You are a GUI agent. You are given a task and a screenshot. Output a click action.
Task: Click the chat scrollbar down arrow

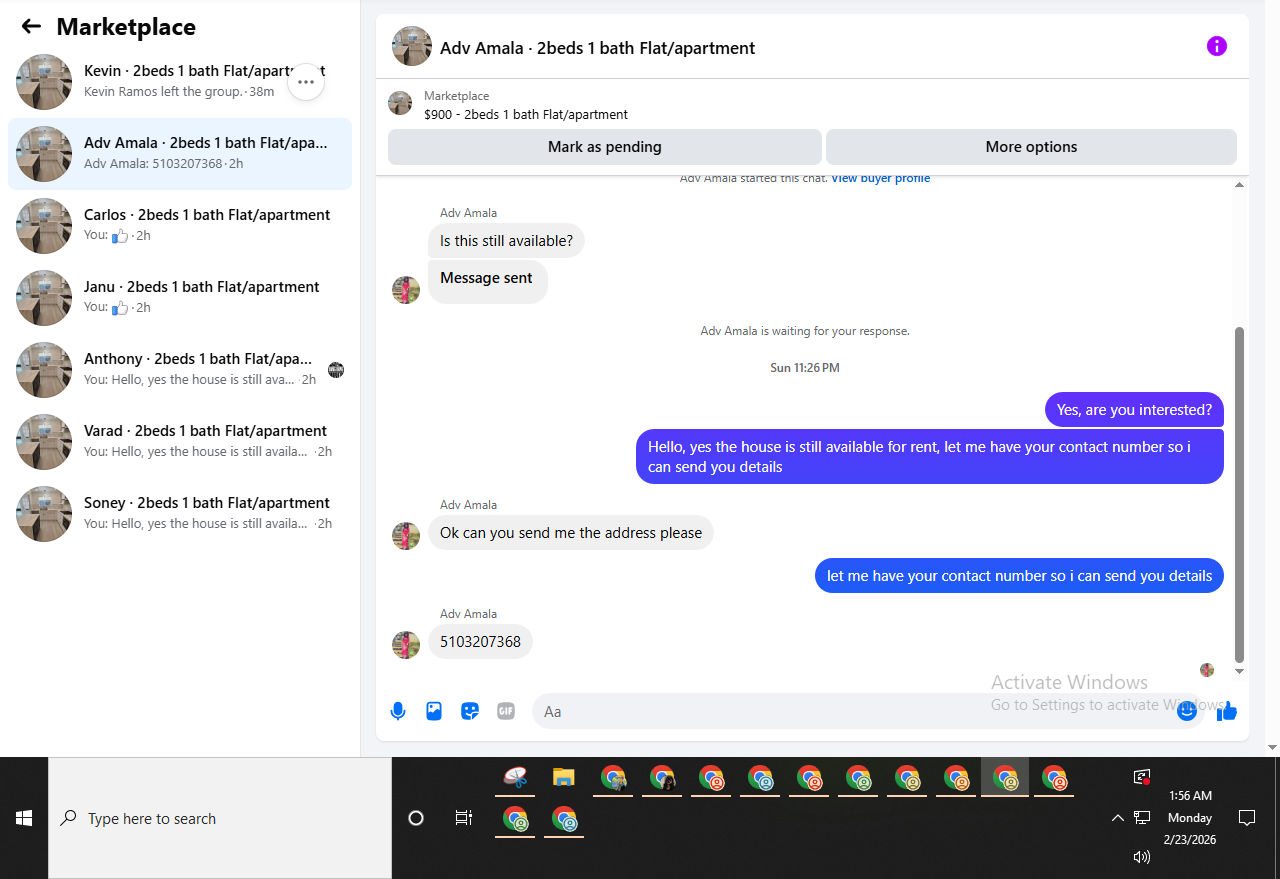point(1240,671)
